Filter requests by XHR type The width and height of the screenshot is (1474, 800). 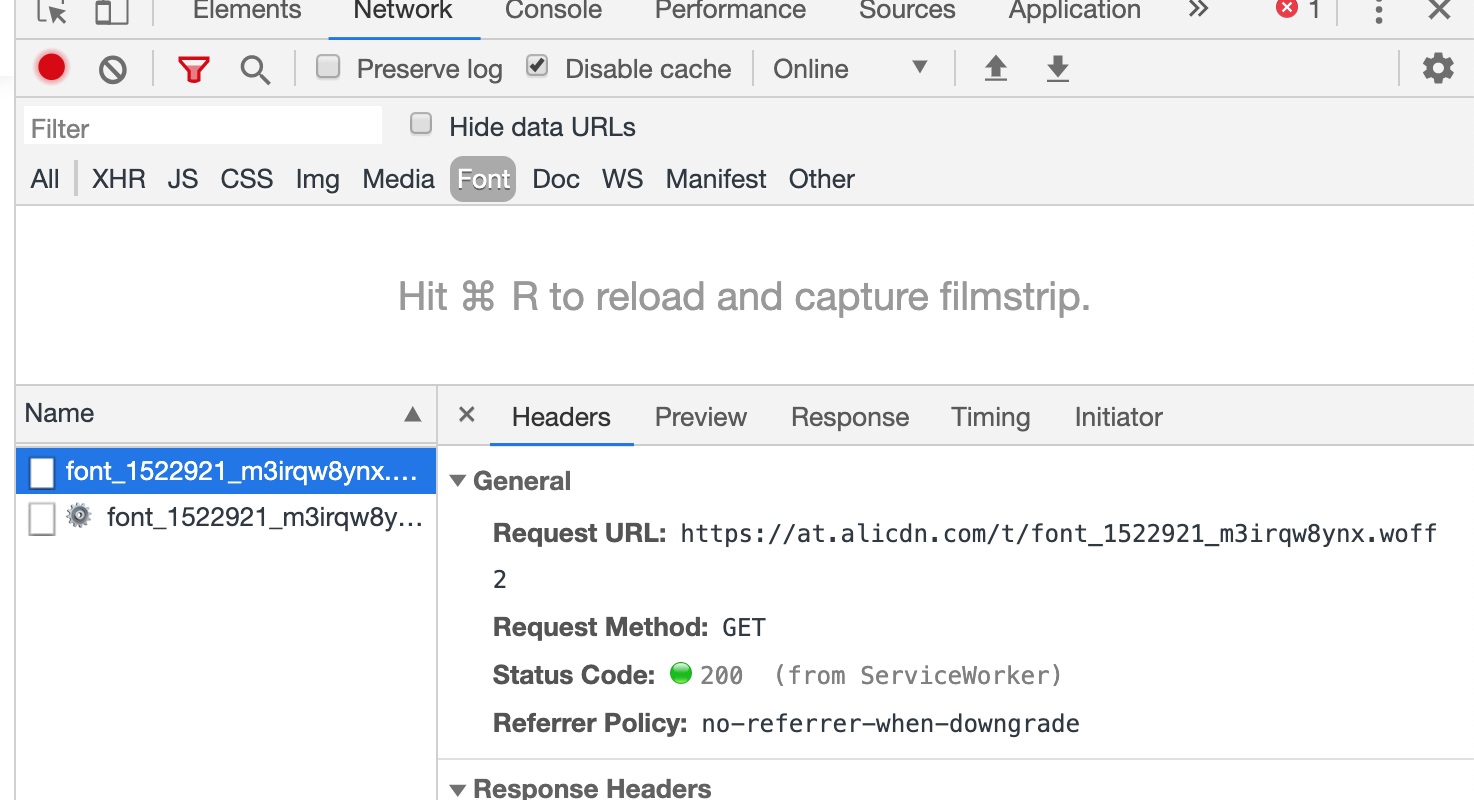119,179
